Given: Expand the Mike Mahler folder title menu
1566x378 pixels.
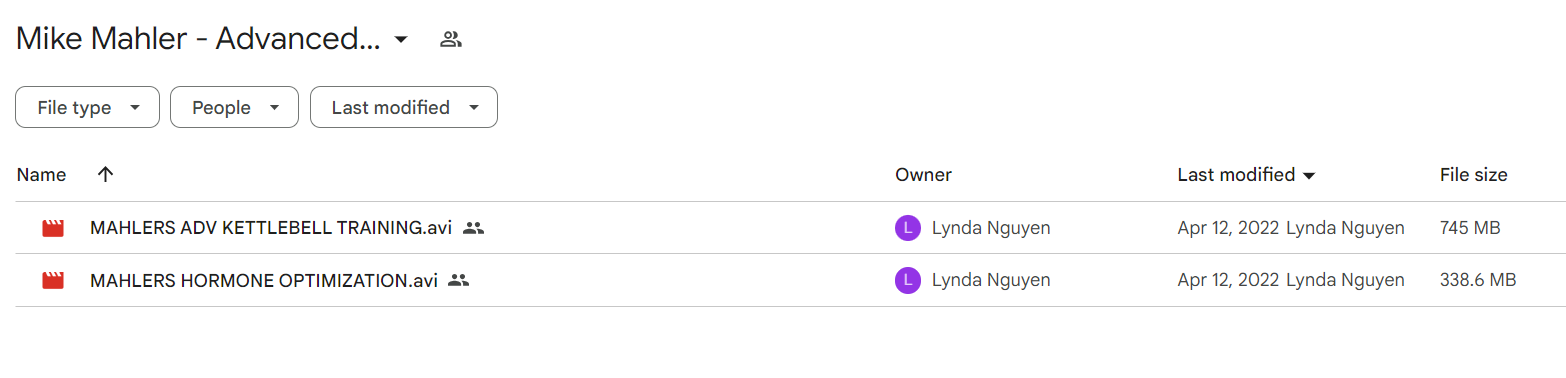Looking at the screenshot, I should tap(401, 40).
